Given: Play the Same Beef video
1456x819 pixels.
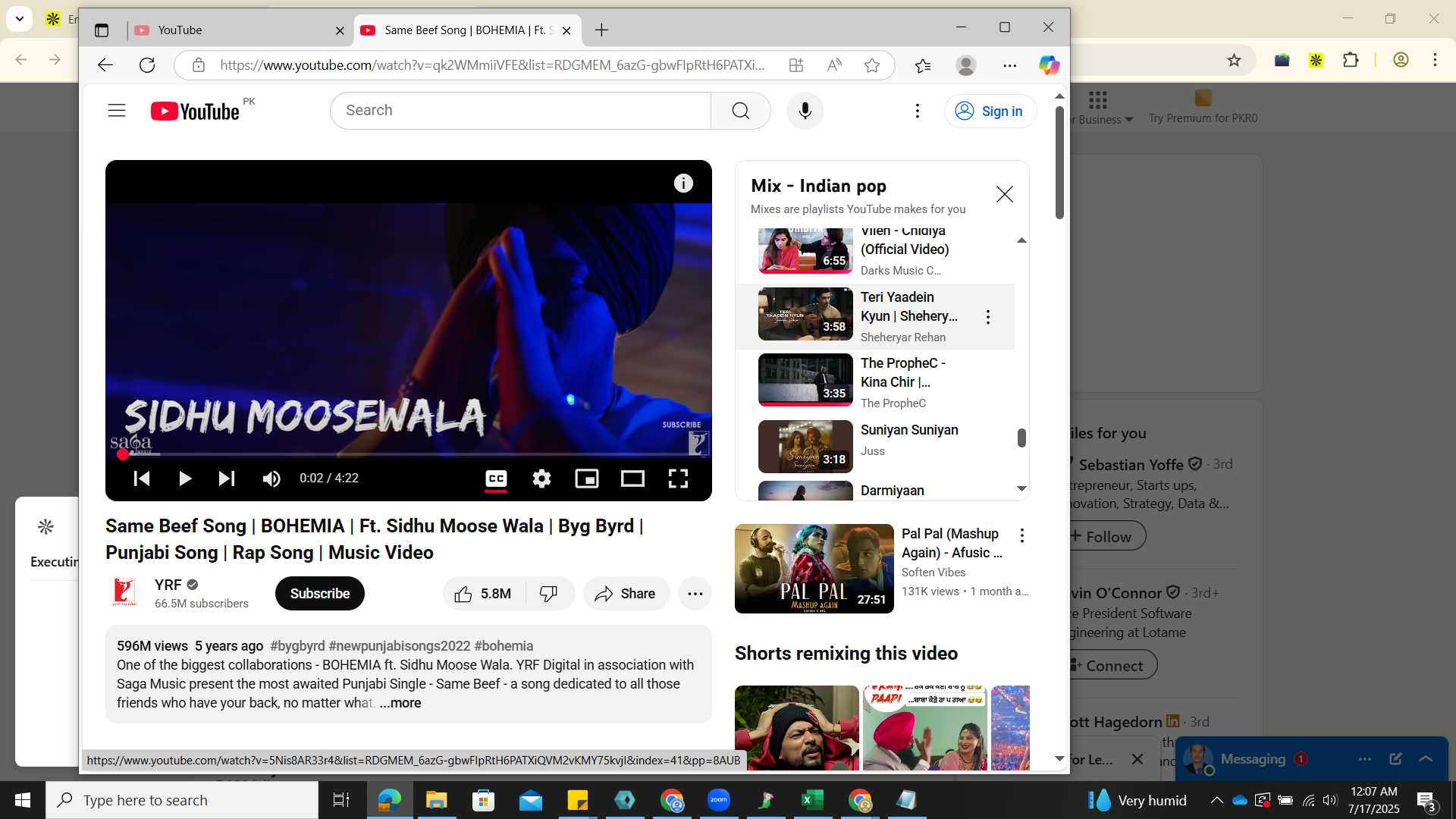Looking at the screenshot, I should coord(184,479).
